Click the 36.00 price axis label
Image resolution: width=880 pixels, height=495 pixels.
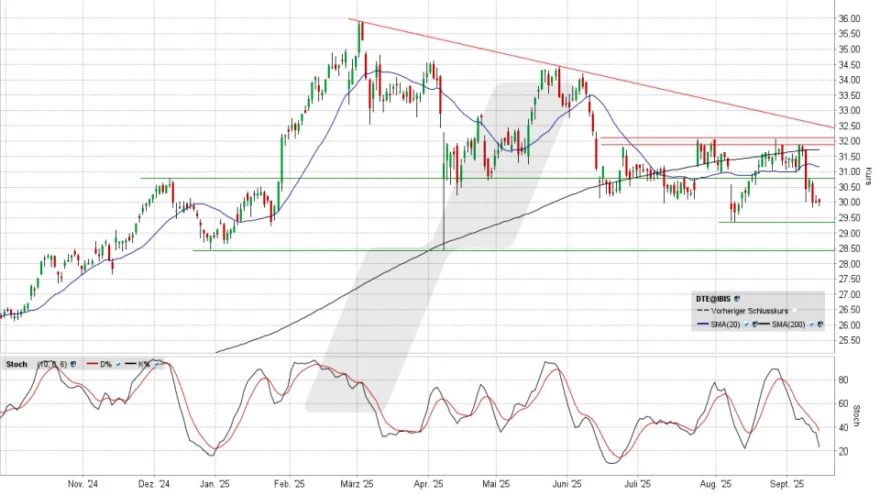pos(848,19)
